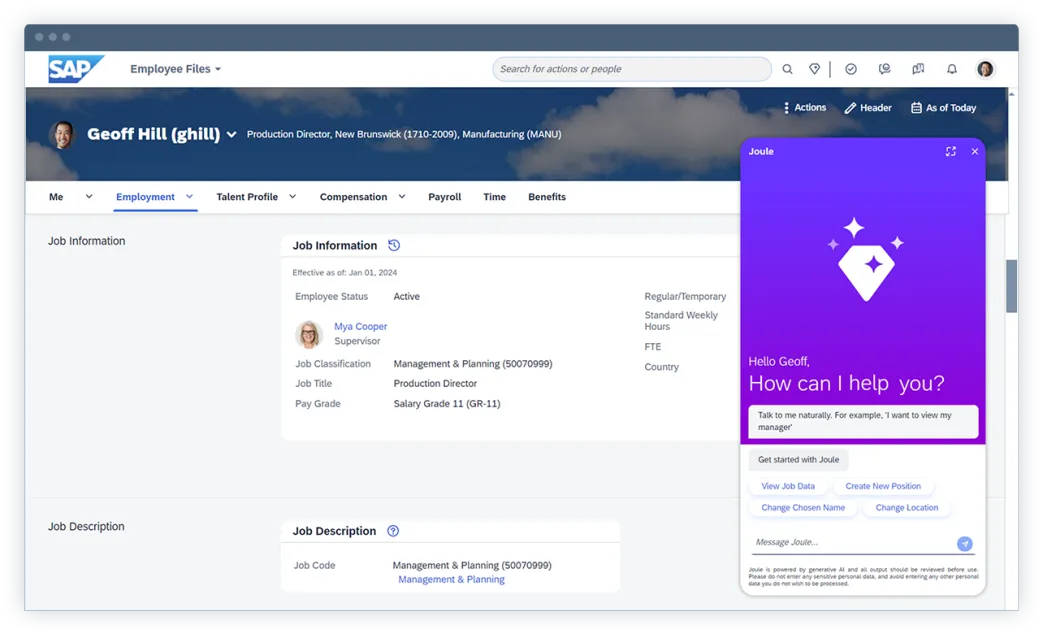The image size is (1043, 634).
Task: Expand the Talent Profile chevron
Action: (x=293, y=197)
